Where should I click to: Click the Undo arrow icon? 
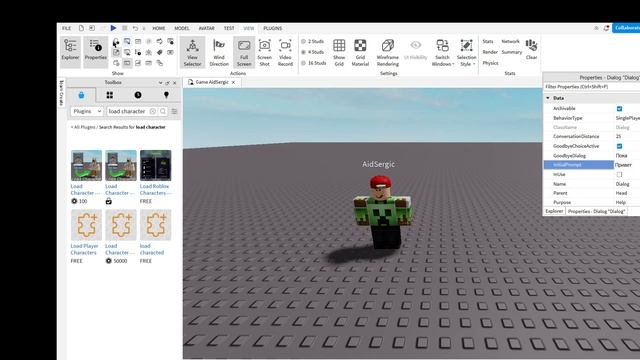[x=135, y=28]
